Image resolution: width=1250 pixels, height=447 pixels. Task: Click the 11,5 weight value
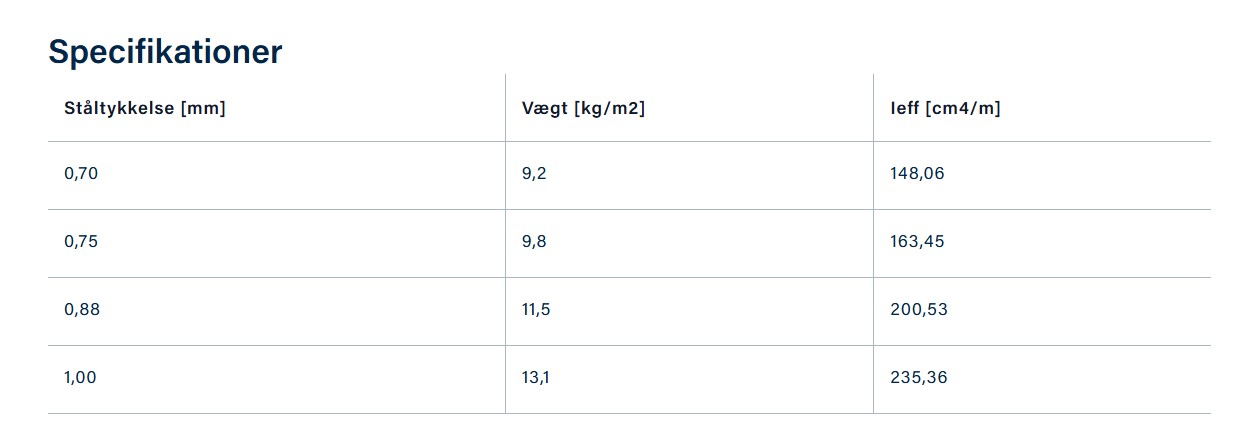pyautogui.click(x=536, y=310)
